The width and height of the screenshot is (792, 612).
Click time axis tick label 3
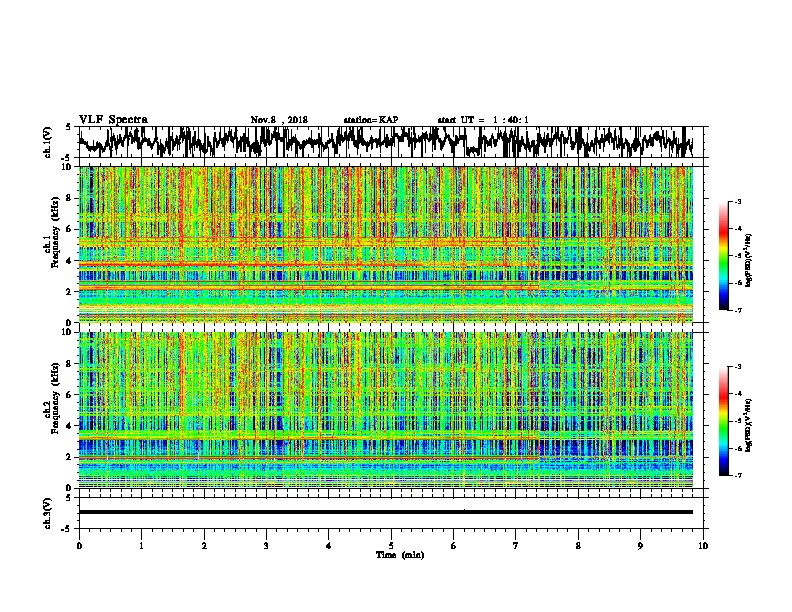tap(266, 546)
